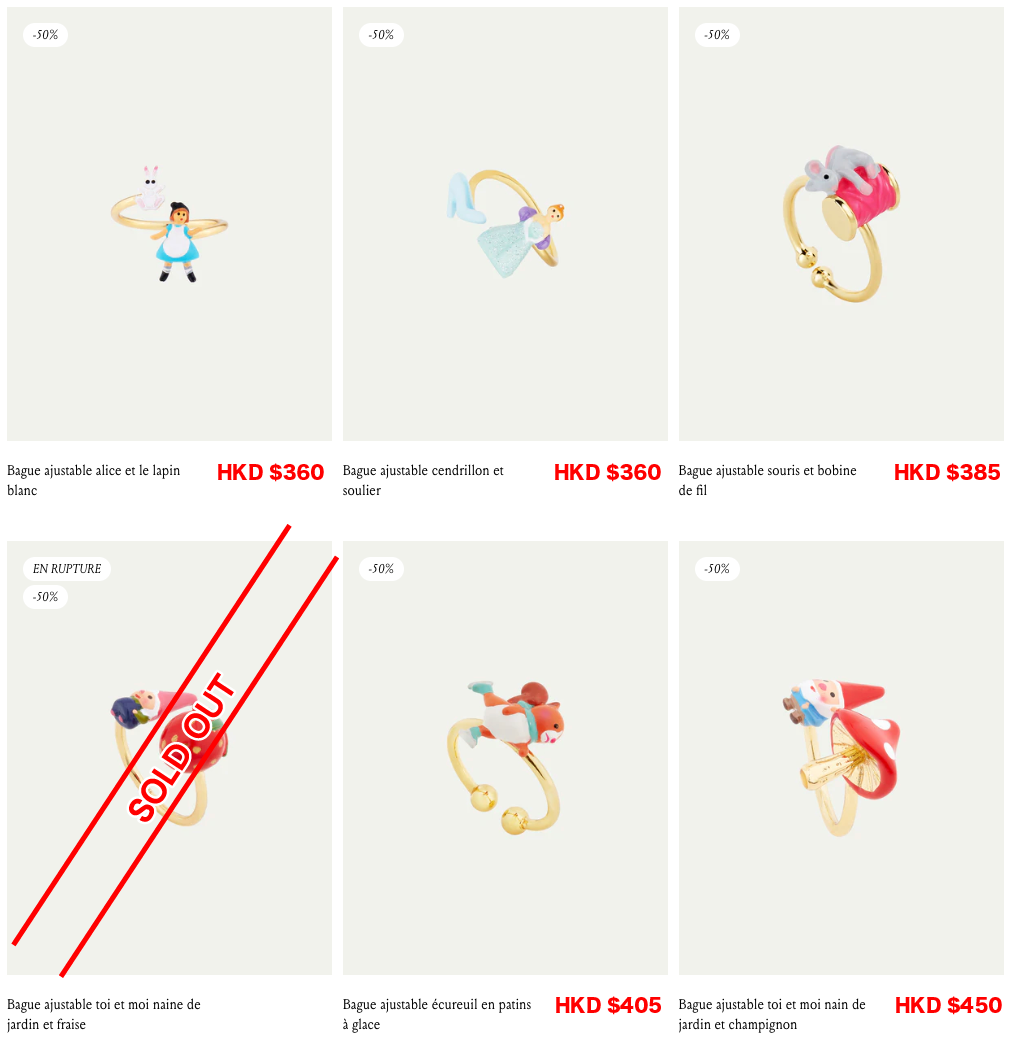Click the -50% badge on mushroom gnome ring
This screenshot has height=1050, width=1011.
pos(718,569)
